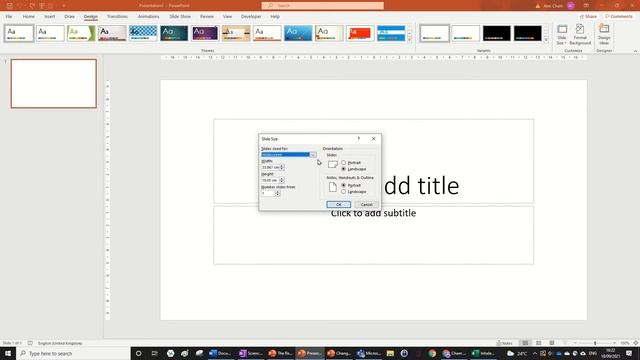Click the Google Chrome taskbar icon
Screen dimensions: 640x360
click(432, 353)
